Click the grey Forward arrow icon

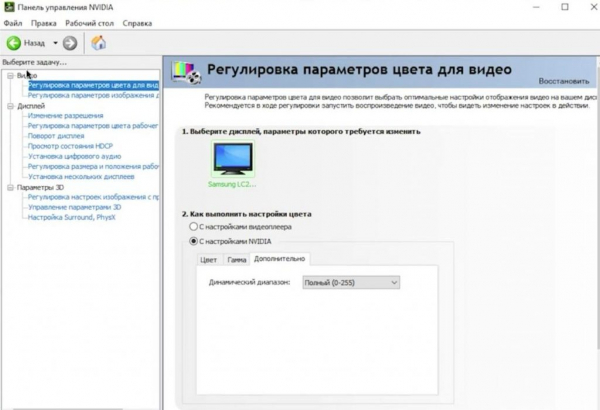click(70, 43)
